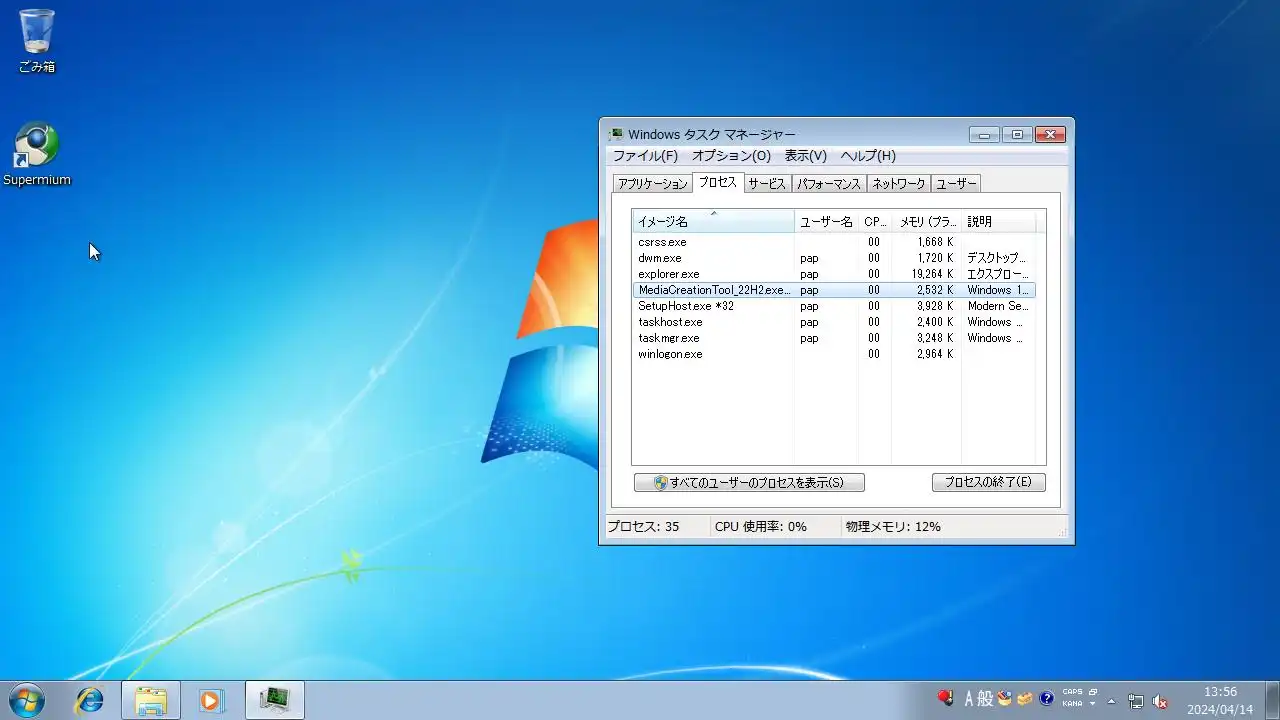This screenshot has height=720, width=1280.
Task: Click the プロセス: 35 status bar entry
Action: [x=643, y=527]
